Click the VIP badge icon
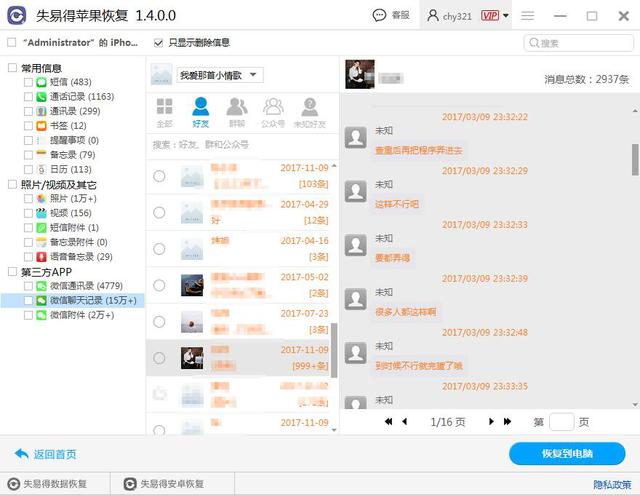 tap(490, 16)
